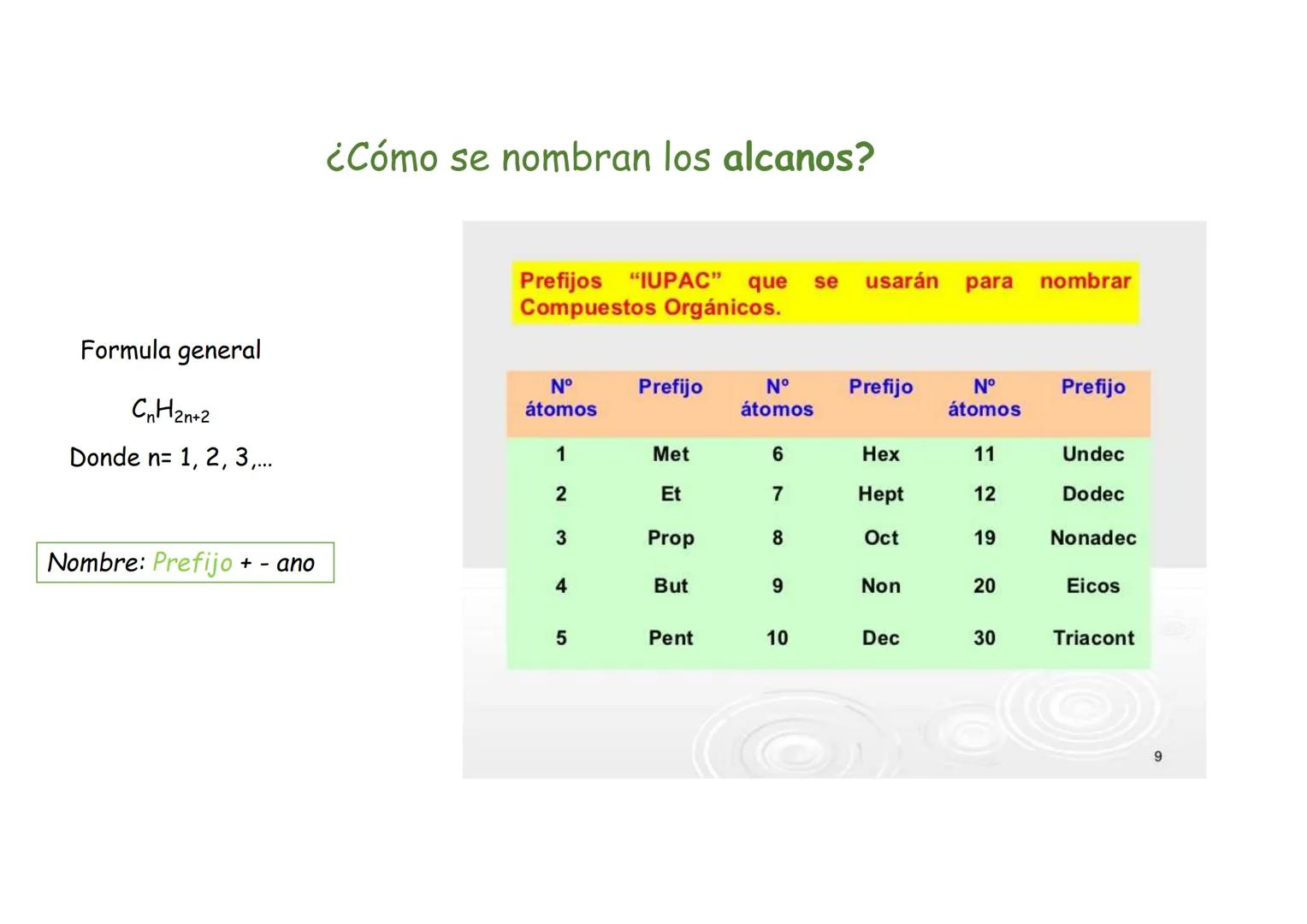Click the prefix Oct for 8 atoms

880,538
